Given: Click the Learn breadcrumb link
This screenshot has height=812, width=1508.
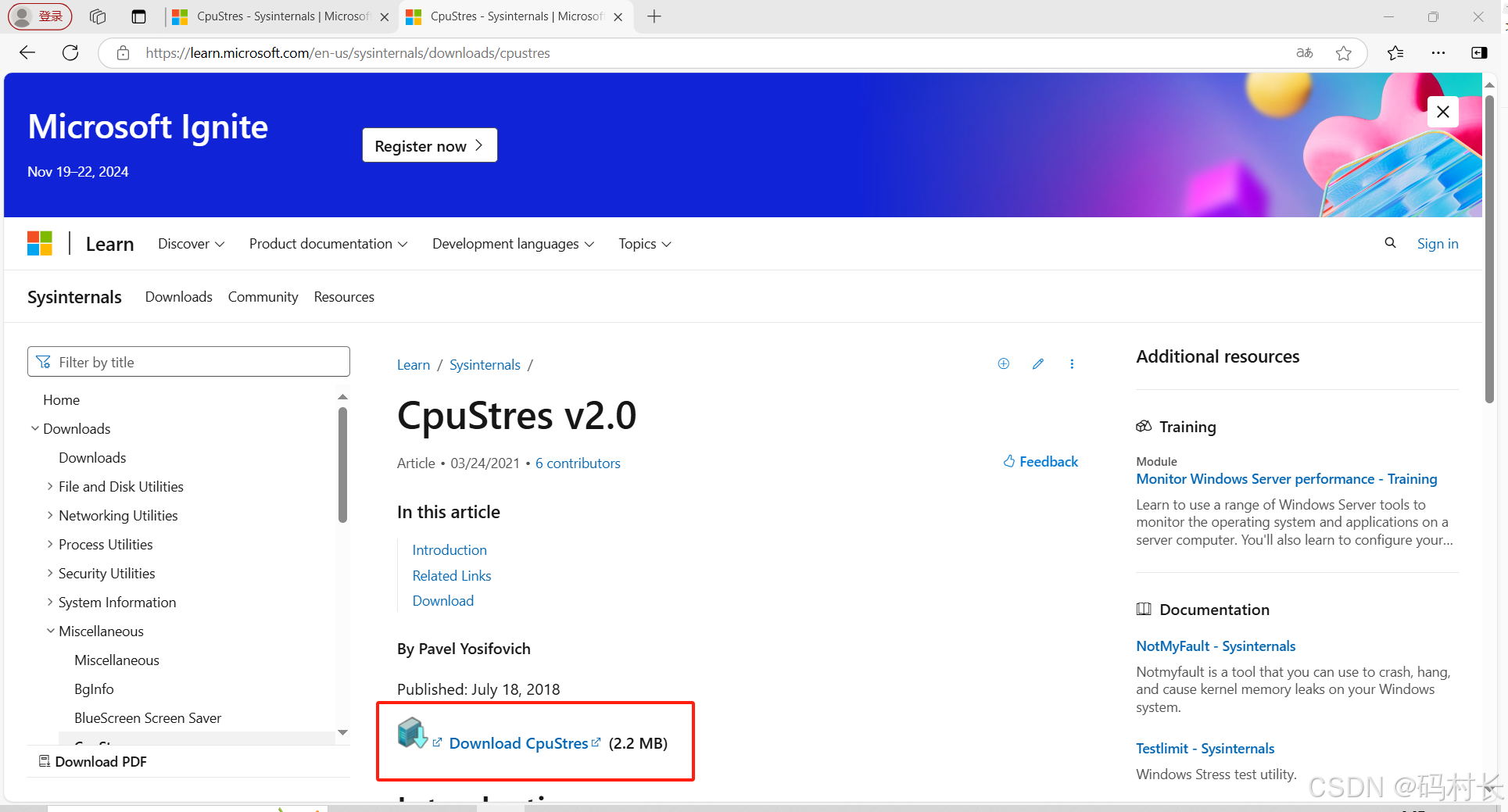Looking at the screenshot, I should pyautogui.click(x=414, y=365).
